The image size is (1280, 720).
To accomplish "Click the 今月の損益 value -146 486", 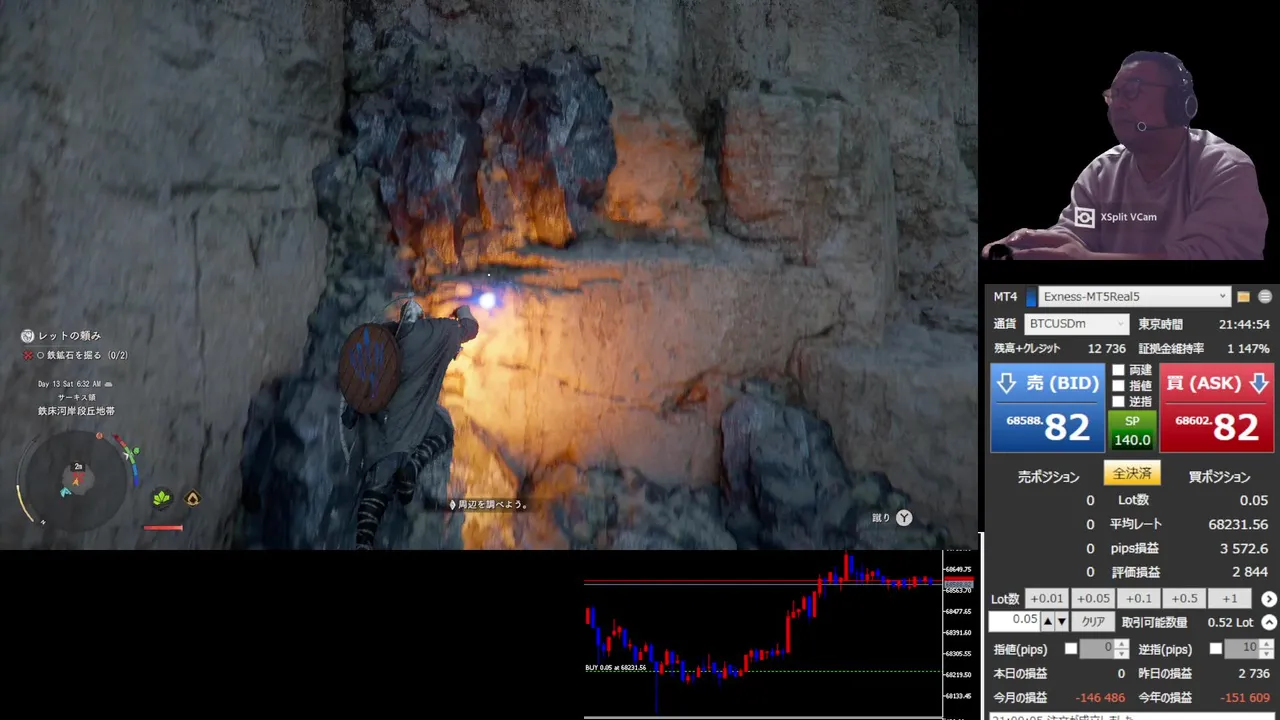I will (1100, 698).
